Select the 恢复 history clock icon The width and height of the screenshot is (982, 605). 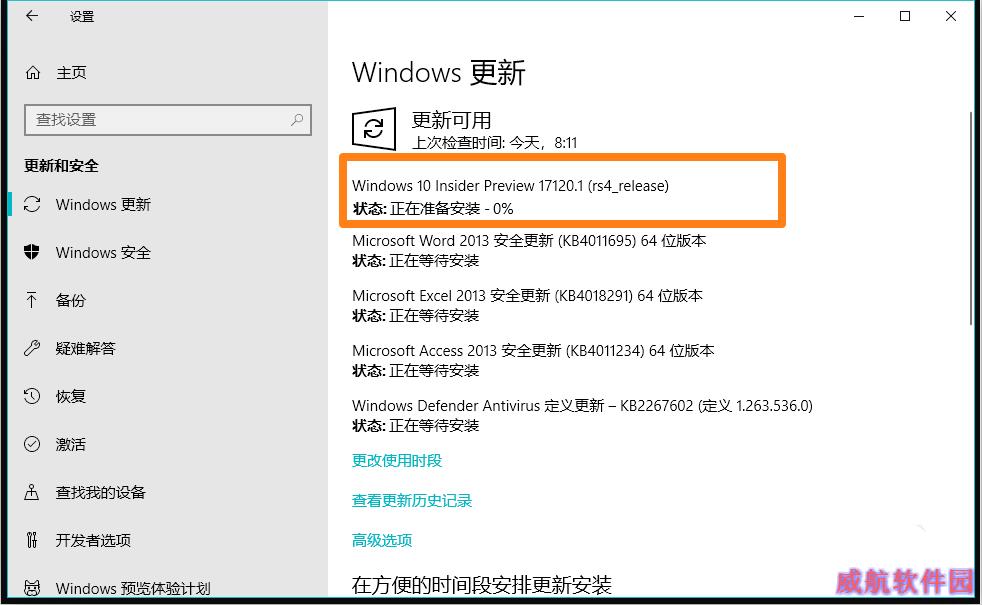(x=32, y=396)
